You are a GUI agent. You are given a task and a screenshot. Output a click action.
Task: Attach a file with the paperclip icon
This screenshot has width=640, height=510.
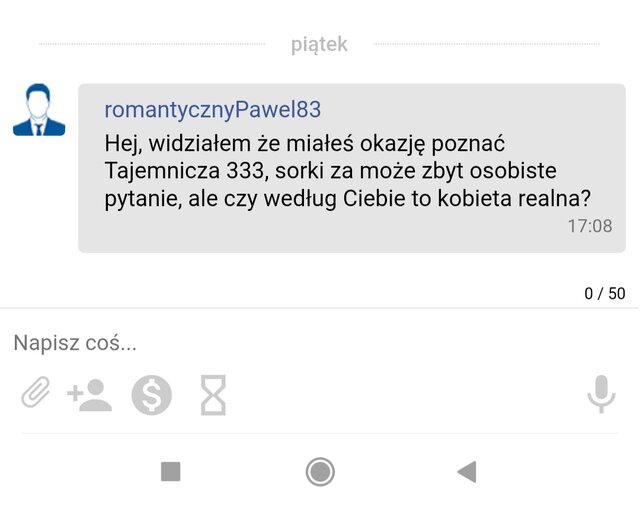pos(36,392)
